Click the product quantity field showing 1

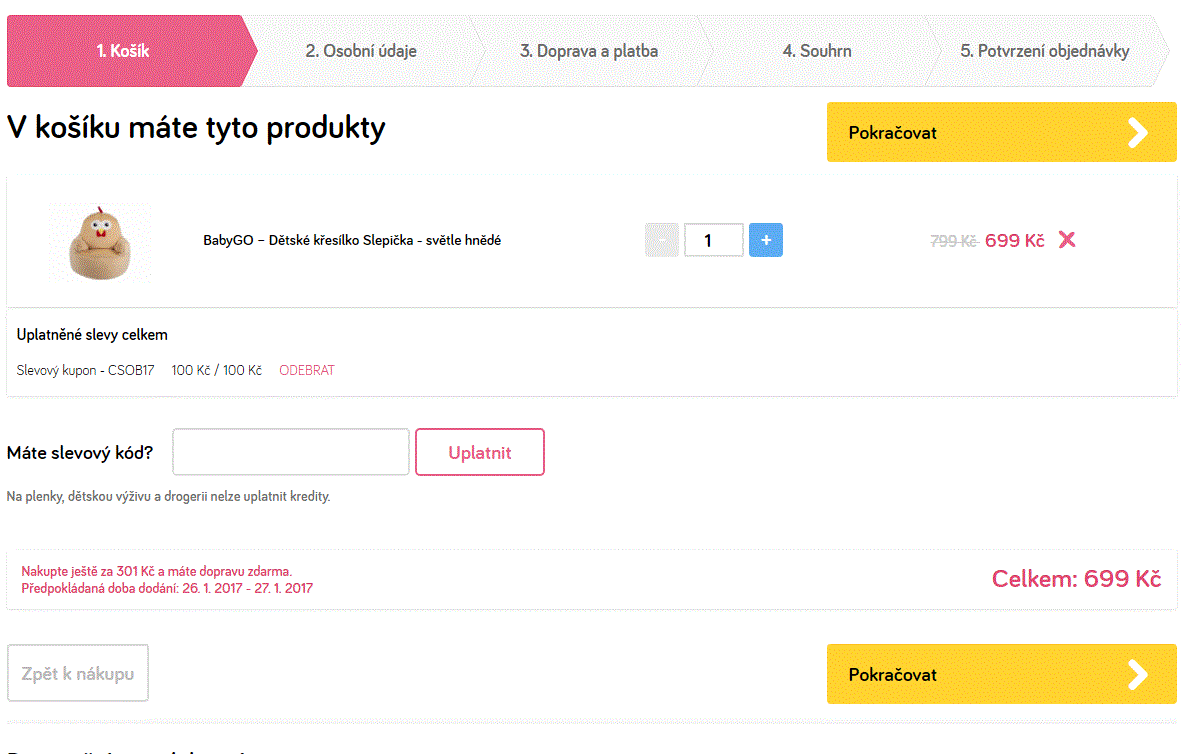pyautogui.click(x=713, y=240)
